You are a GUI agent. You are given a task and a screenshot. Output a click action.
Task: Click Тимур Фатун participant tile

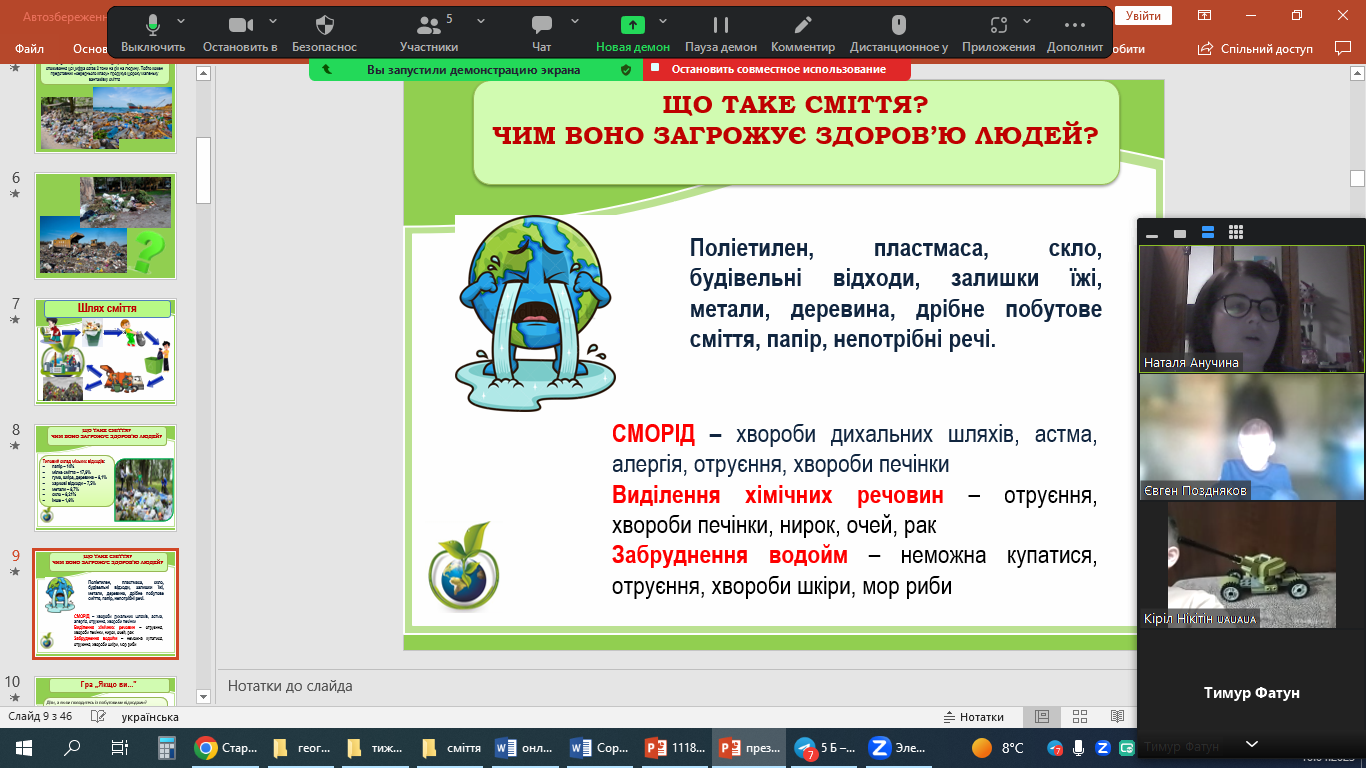1252,692
